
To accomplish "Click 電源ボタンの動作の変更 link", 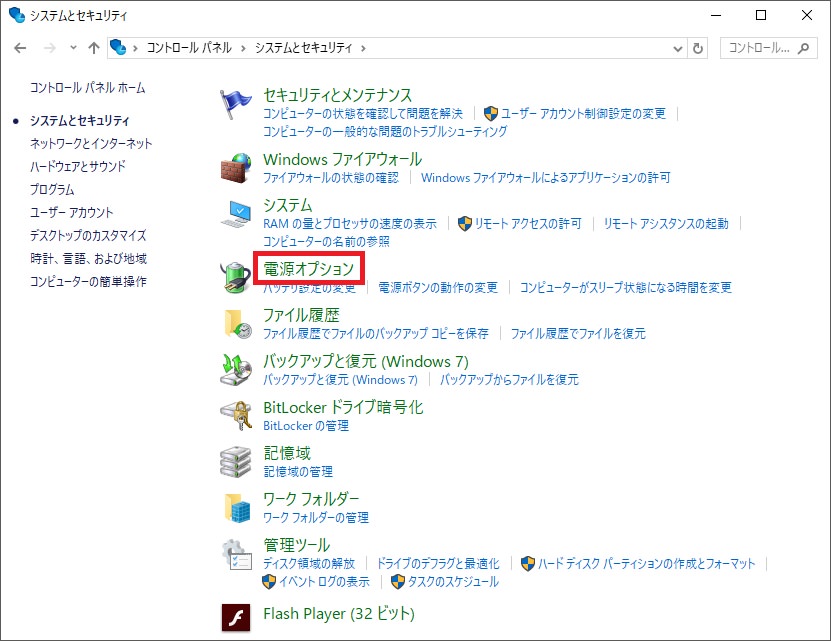I will pyautogui.click(x=438, y=287).
